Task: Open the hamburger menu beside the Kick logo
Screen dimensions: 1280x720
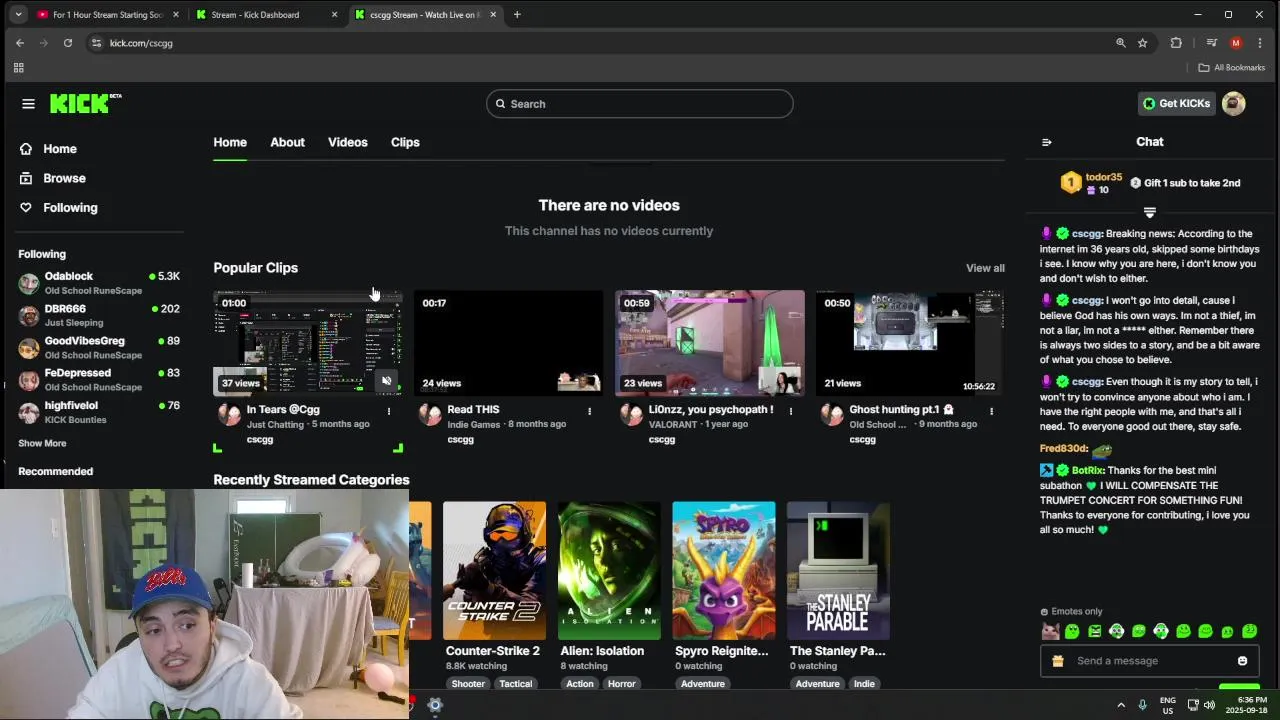Action: click(28, 104)
